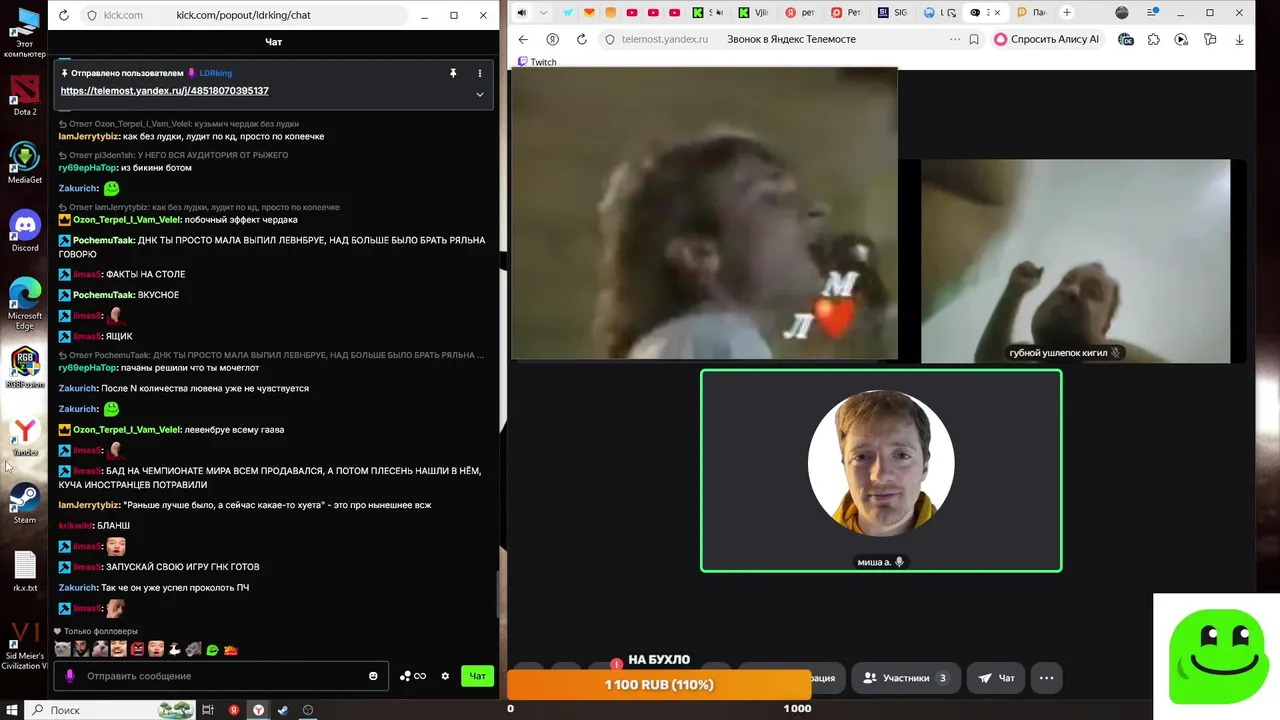Open the Twitch bookmark in the bookmarks bar

[x=537, y=62]
